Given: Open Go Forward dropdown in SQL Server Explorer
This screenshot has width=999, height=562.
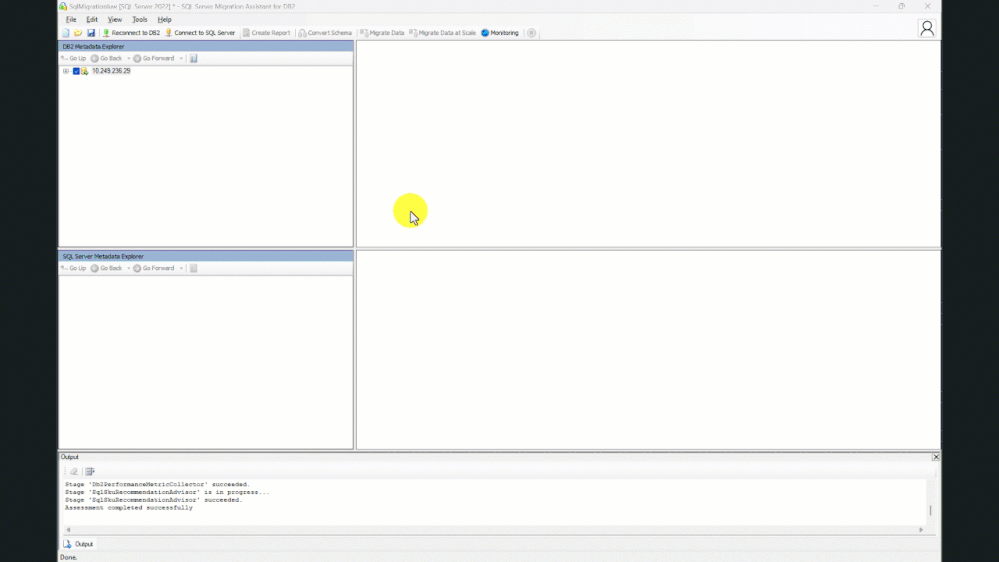Looking at the screenshot, I should (x=182, y=268).
